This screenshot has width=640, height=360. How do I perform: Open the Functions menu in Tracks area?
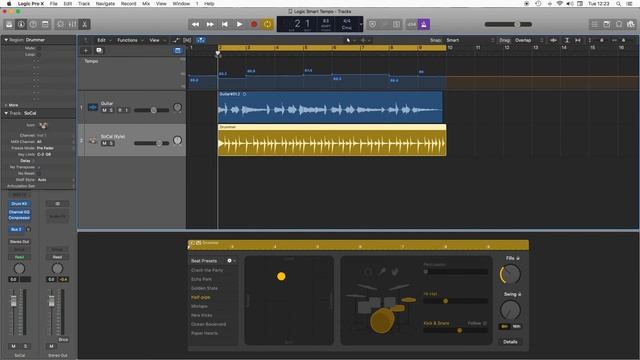coord(130,40)
